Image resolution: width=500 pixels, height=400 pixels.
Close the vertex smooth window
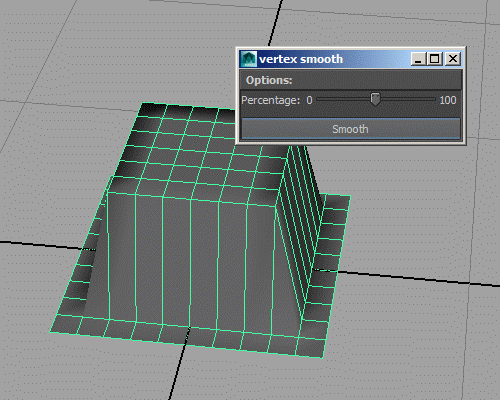coord(453,59)
